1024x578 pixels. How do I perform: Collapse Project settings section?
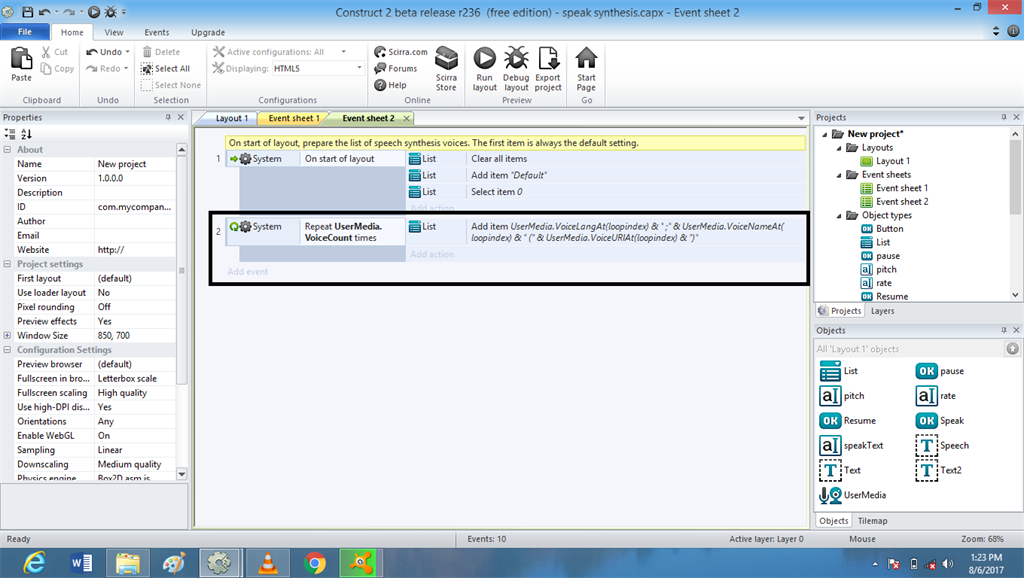click(7, 264)
